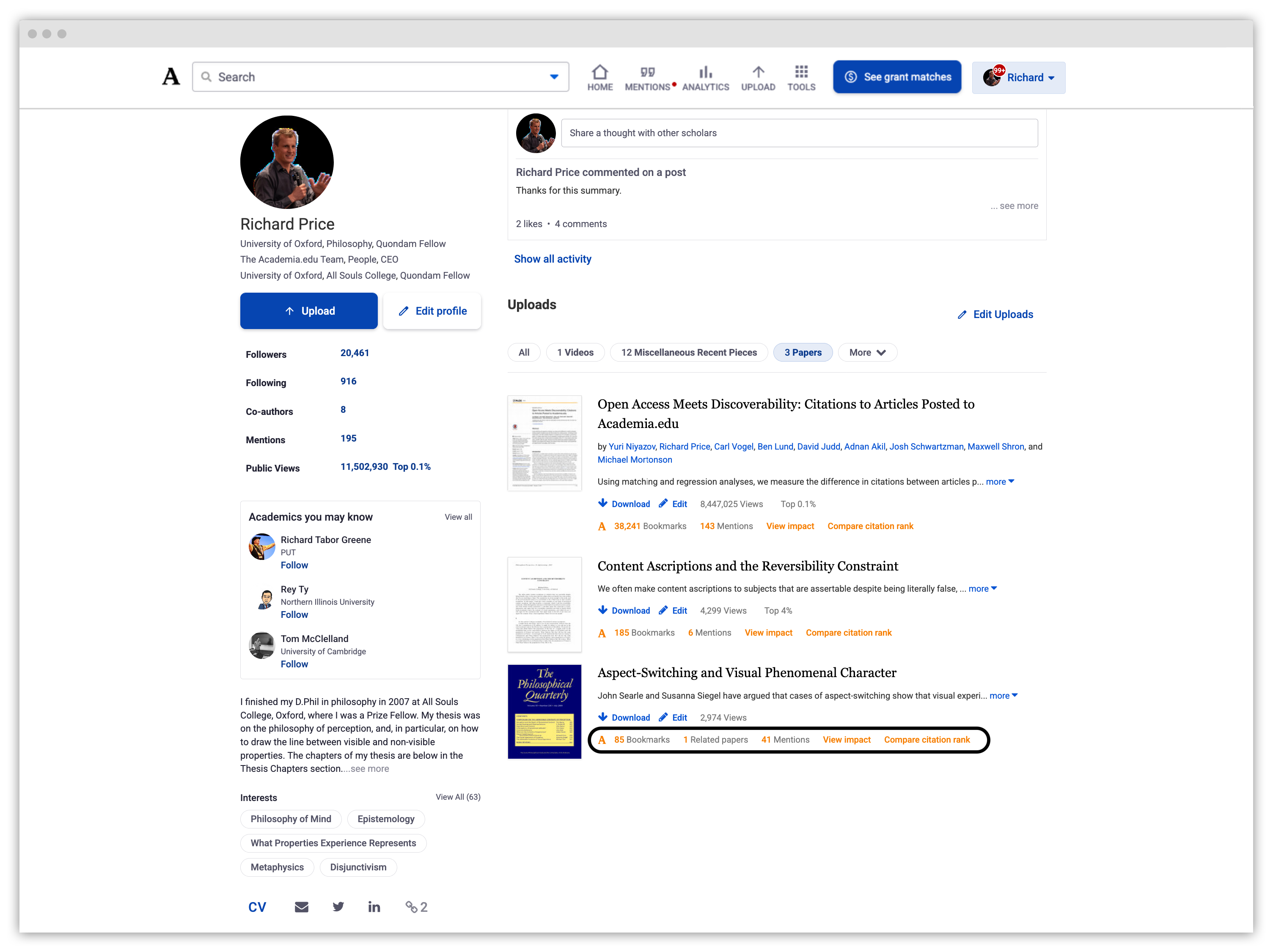Click the pencil icon in Edit Uploads
This screenshot has height=952, width=1273.
962,314
